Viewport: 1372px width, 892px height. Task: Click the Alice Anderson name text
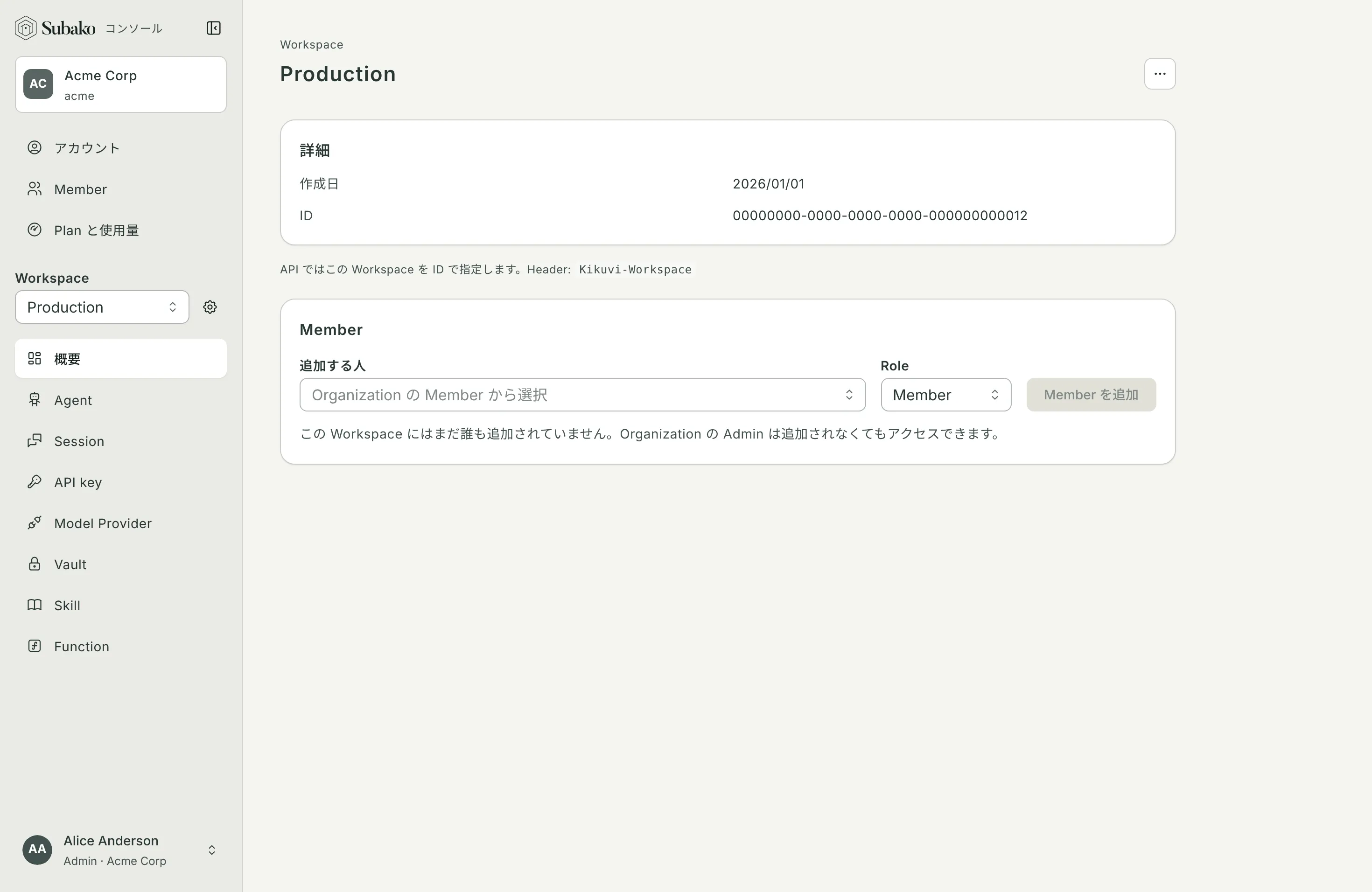111,840
